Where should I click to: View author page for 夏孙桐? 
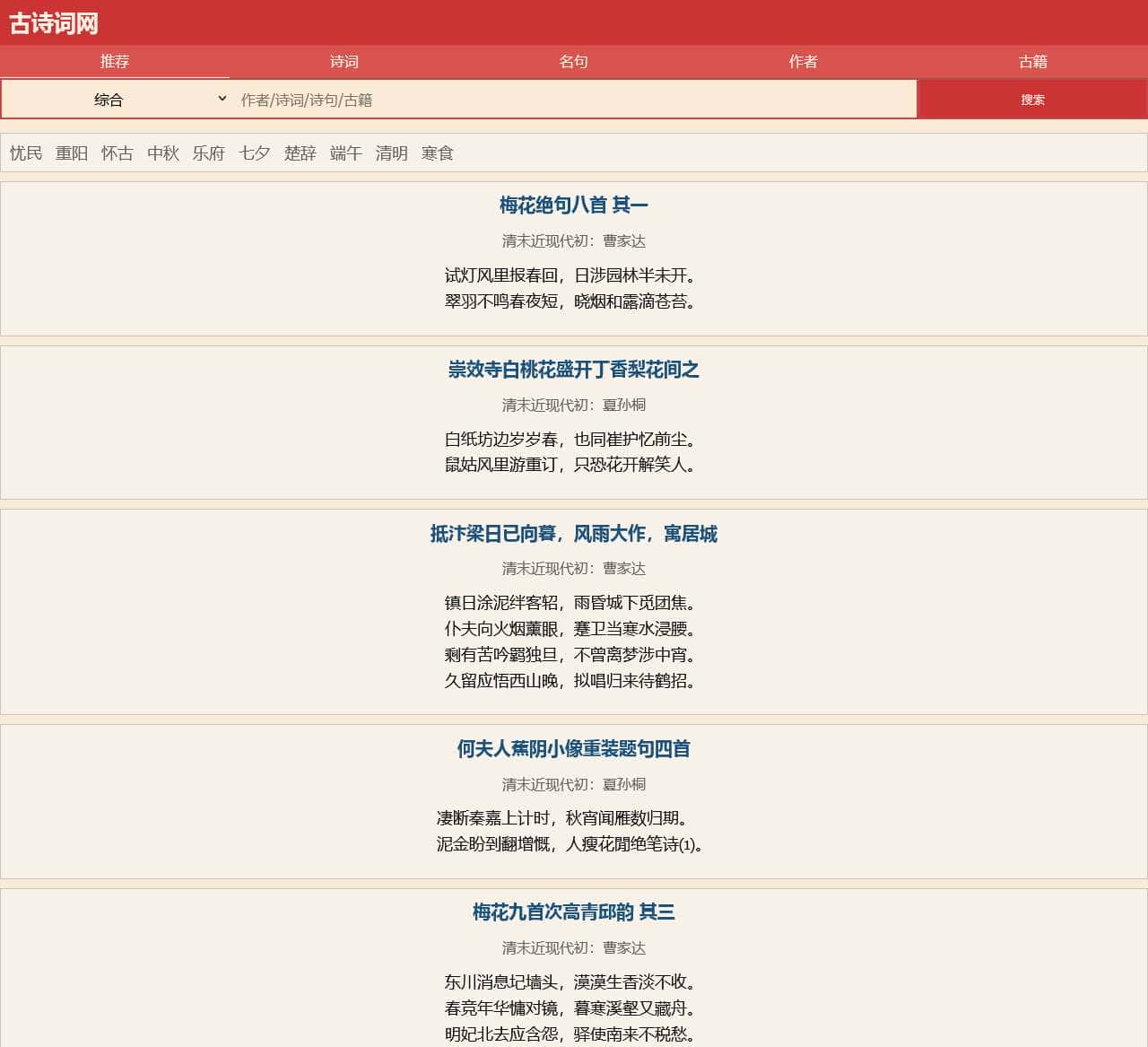tap(624, 405)
